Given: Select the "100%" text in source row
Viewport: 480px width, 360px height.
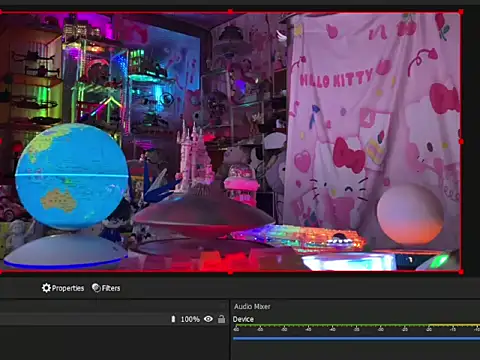Looking at the screenshot, I should [x=190, y=319].
